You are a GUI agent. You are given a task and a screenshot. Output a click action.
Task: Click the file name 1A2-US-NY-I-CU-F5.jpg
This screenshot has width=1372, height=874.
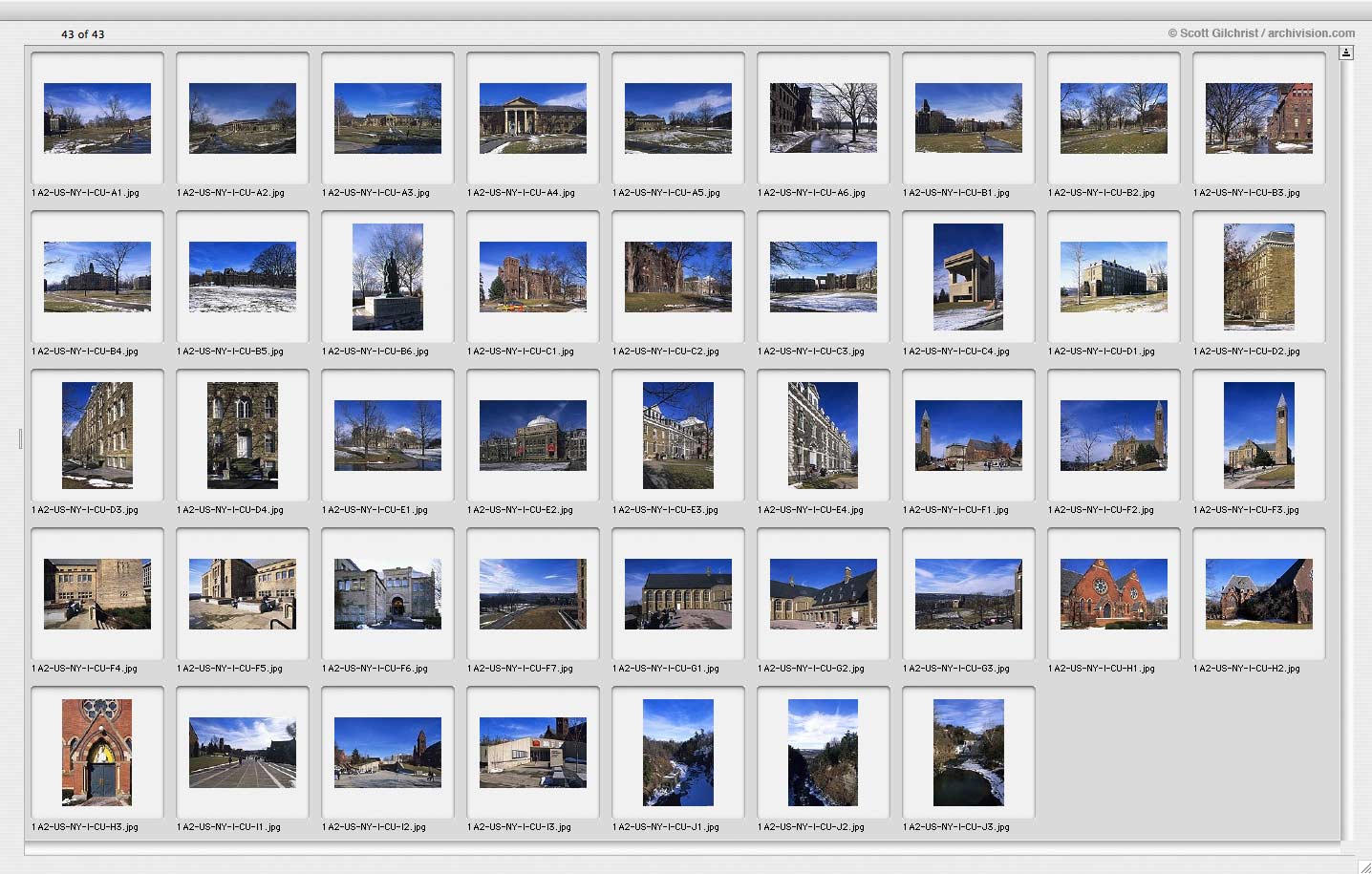coord(229,669)
